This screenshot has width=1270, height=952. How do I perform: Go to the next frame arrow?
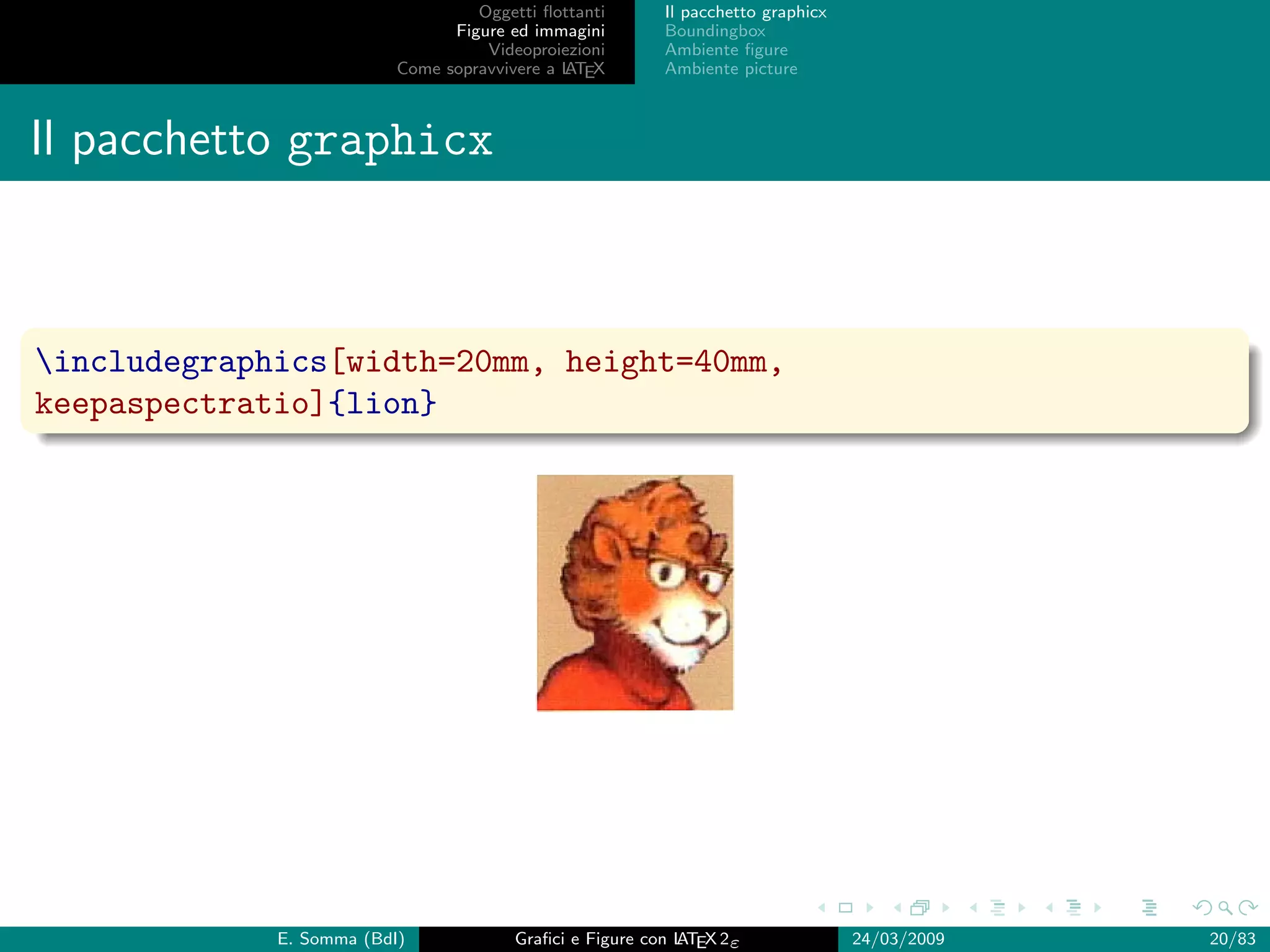945,908
